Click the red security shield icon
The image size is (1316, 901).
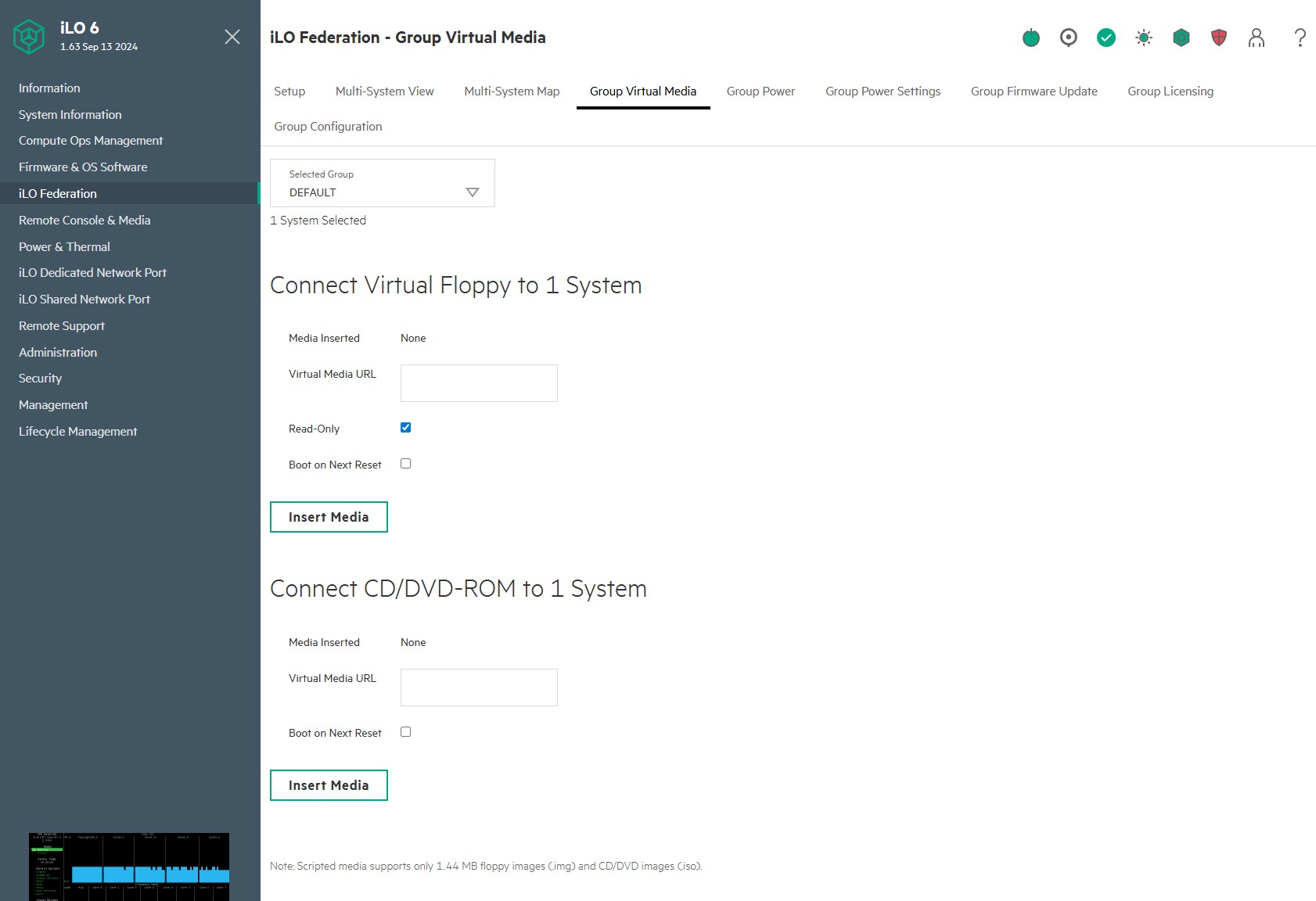coord(1218,38)
